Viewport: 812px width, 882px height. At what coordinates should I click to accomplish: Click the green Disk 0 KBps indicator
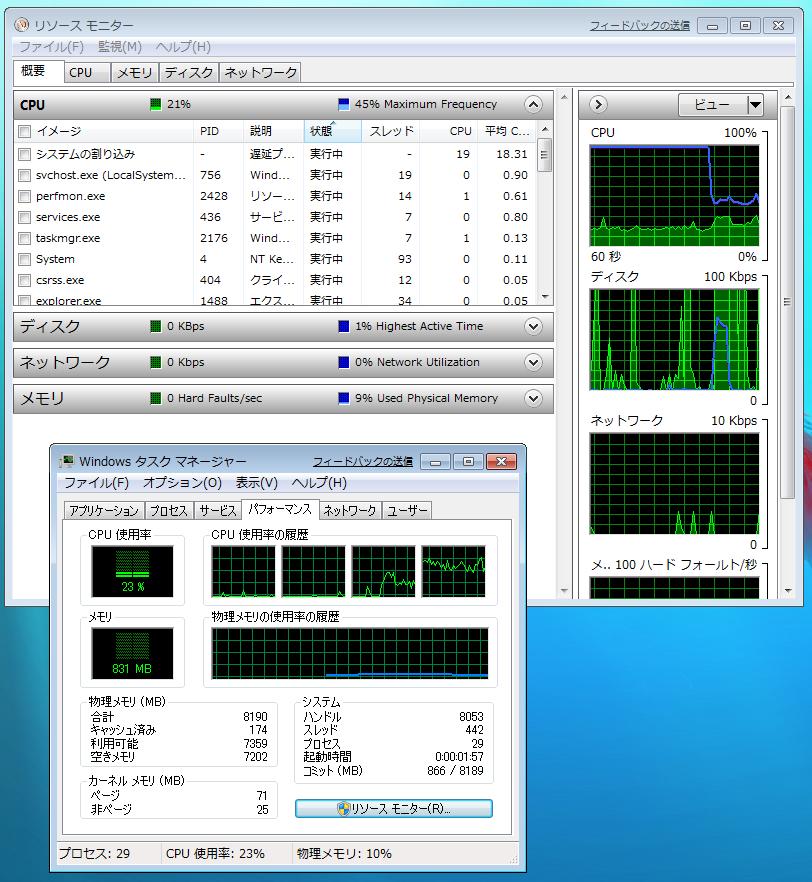[x=156, y=326]
